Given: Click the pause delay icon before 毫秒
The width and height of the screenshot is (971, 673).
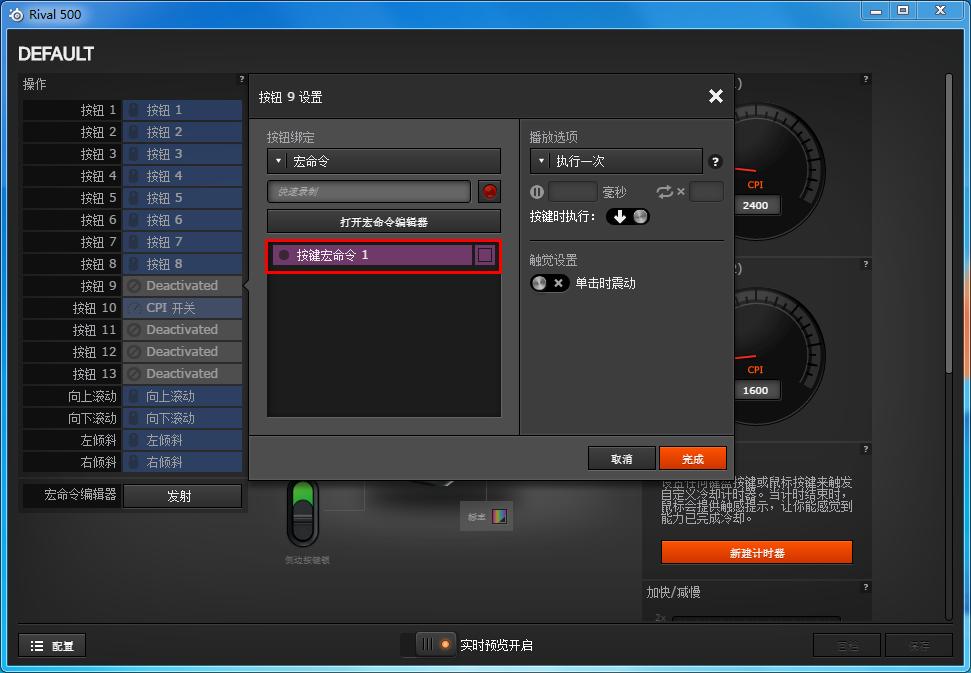Looking at the screenshot, I should coord(537,192).
